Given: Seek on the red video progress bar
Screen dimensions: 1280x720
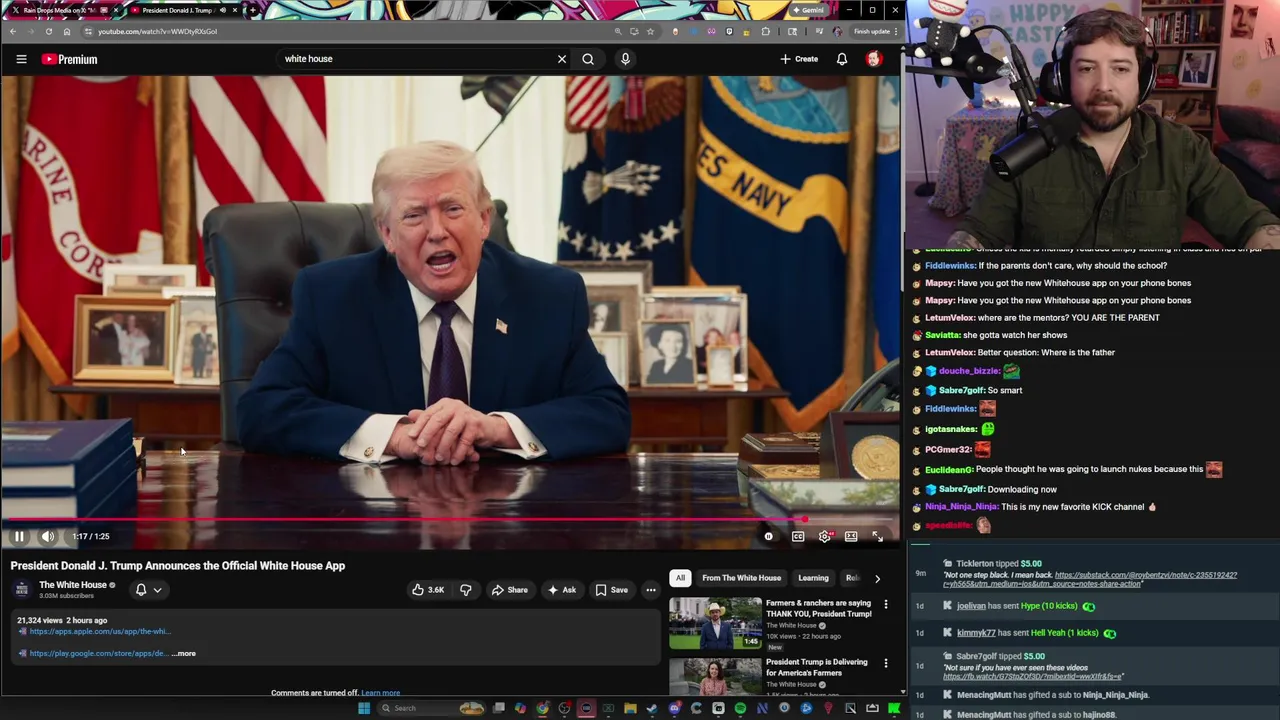Looking at the screenshot, I should click(450, 519).
